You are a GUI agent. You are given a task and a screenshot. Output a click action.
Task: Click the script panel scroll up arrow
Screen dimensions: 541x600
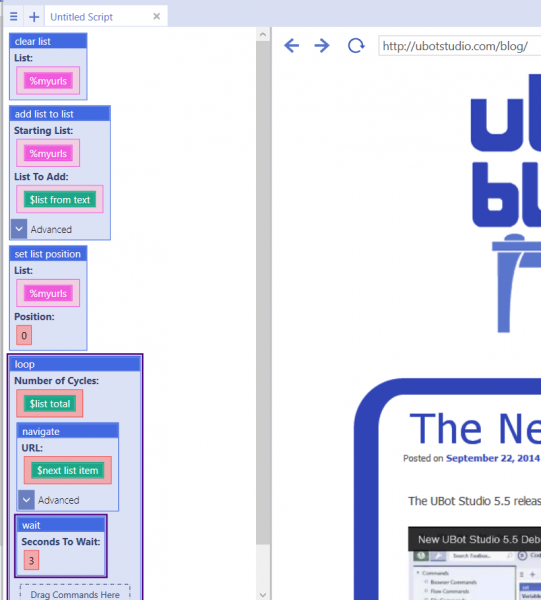click(263, 35)
